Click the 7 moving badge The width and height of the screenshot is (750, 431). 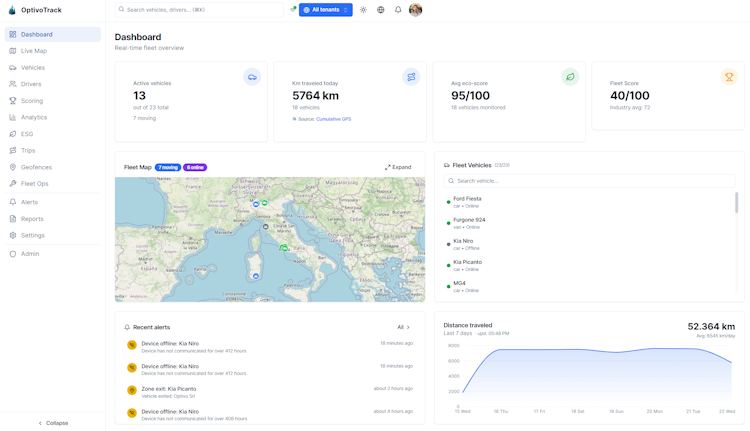click(168, 167)
